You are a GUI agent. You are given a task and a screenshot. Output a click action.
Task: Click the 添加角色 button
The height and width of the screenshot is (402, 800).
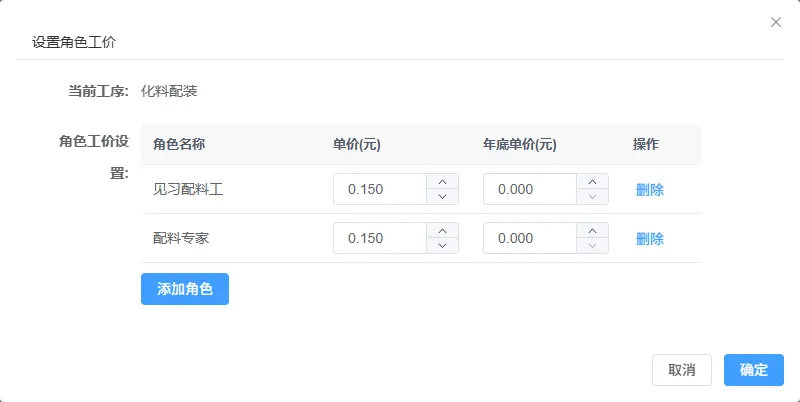(185, 289)
